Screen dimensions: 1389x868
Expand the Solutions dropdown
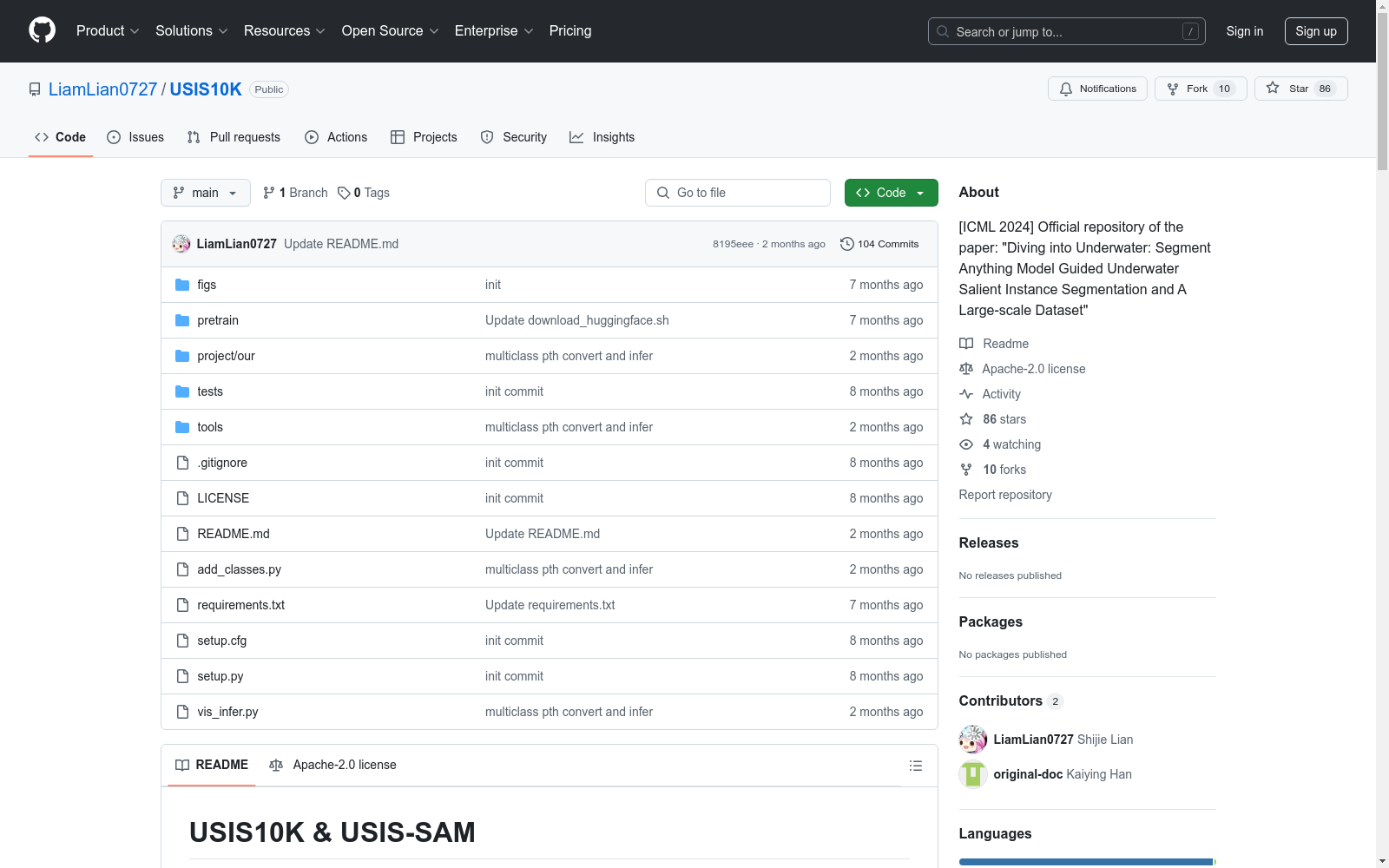192,30
